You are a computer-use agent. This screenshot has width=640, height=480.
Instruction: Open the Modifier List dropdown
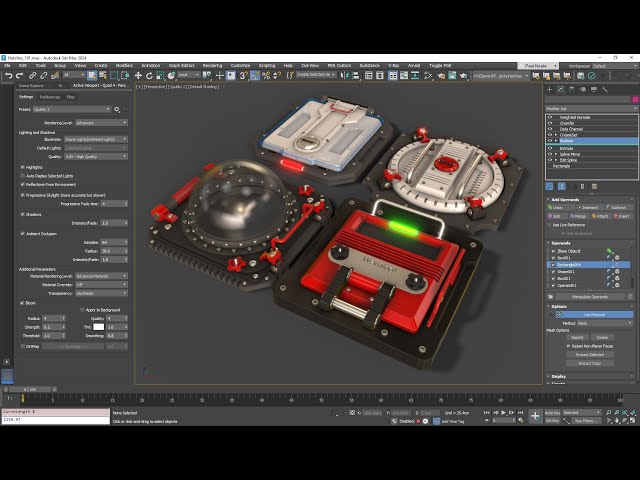[591, 109]
